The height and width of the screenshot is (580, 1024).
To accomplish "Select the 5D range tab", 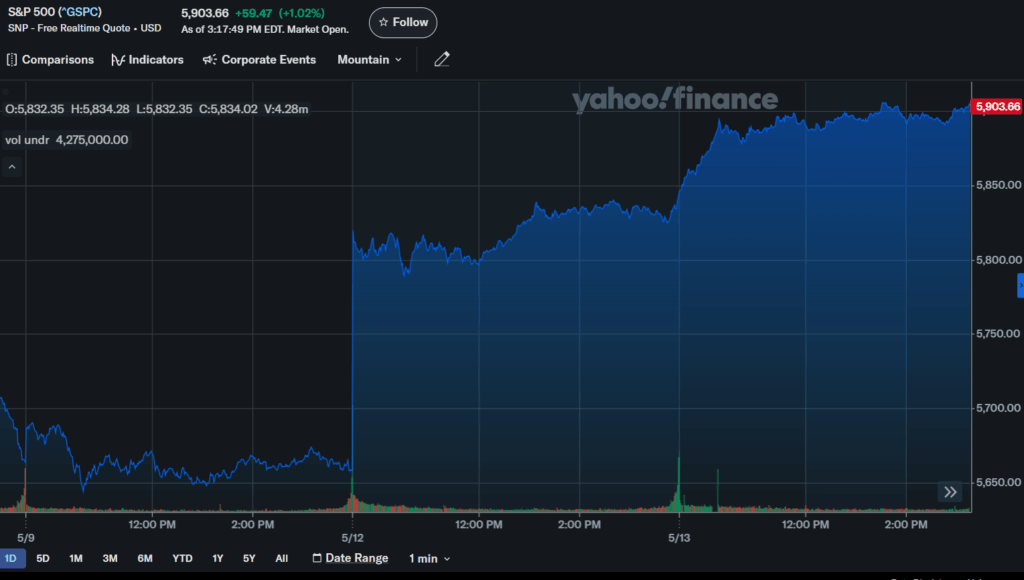I will (43, 558).
